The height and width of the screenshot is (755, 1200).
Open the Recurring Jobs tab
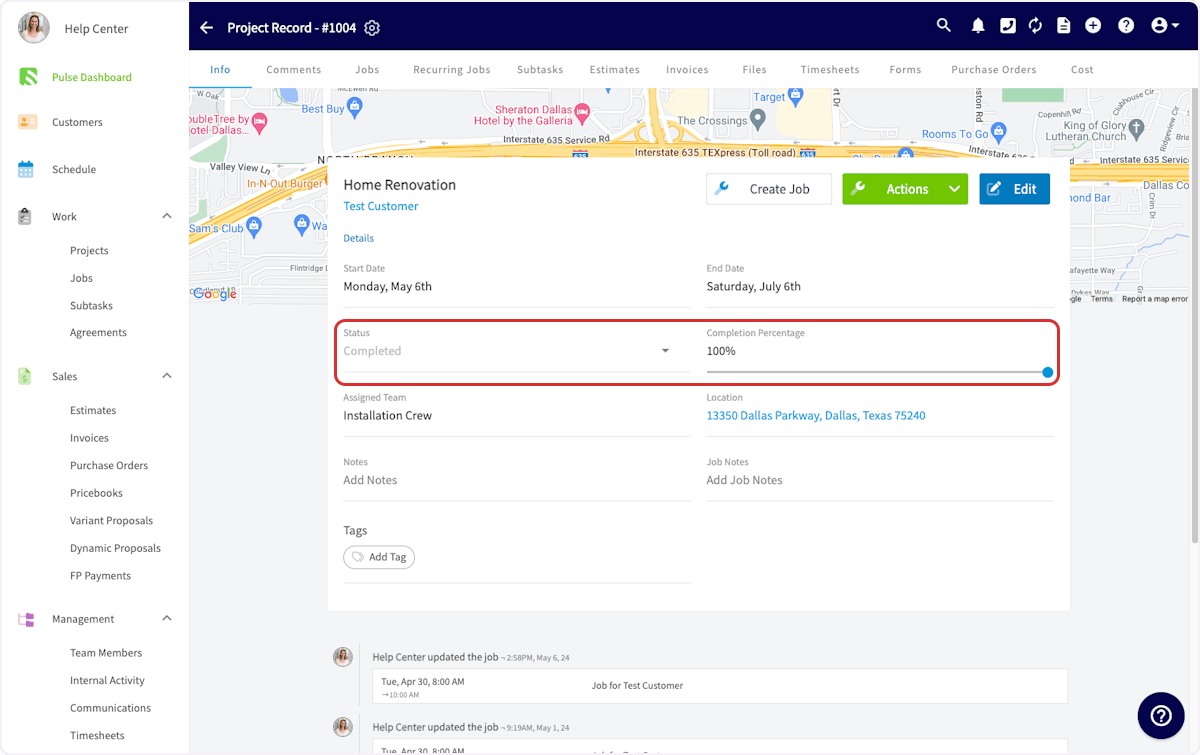[452, 70]
